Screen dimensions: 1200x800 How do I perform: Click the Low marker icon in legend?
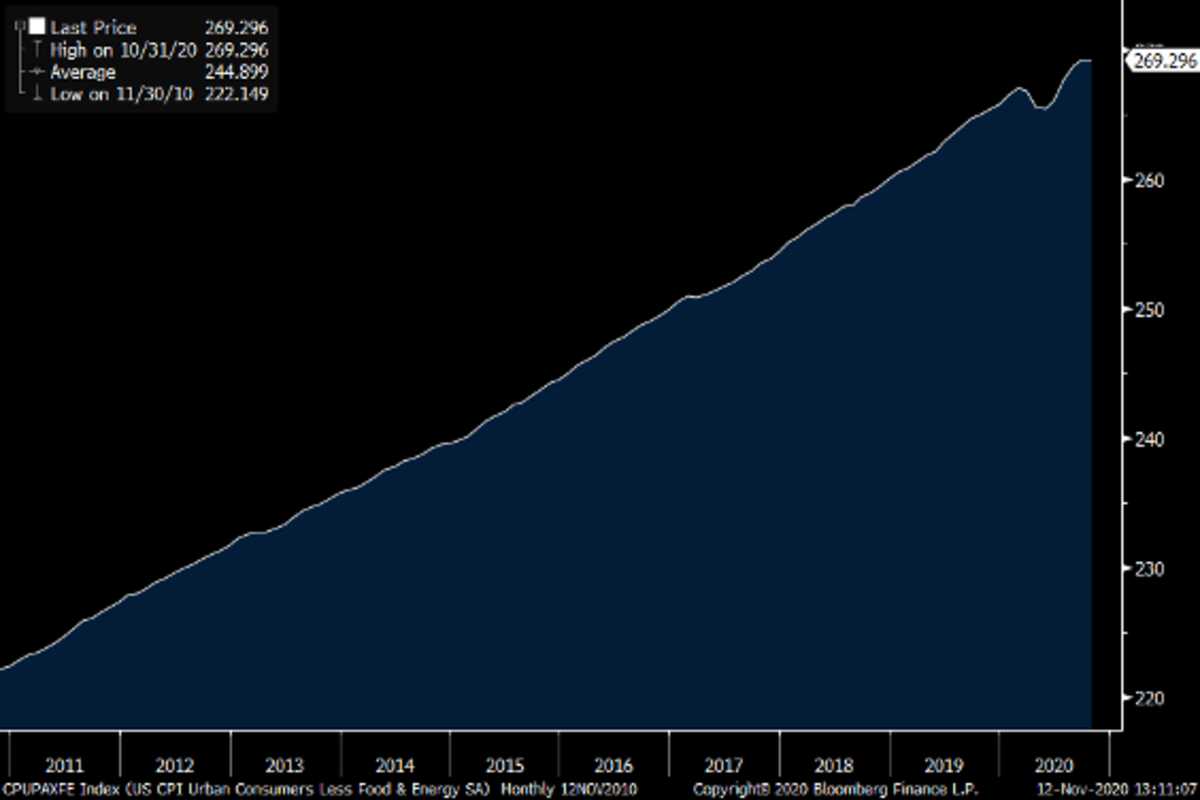37,93
